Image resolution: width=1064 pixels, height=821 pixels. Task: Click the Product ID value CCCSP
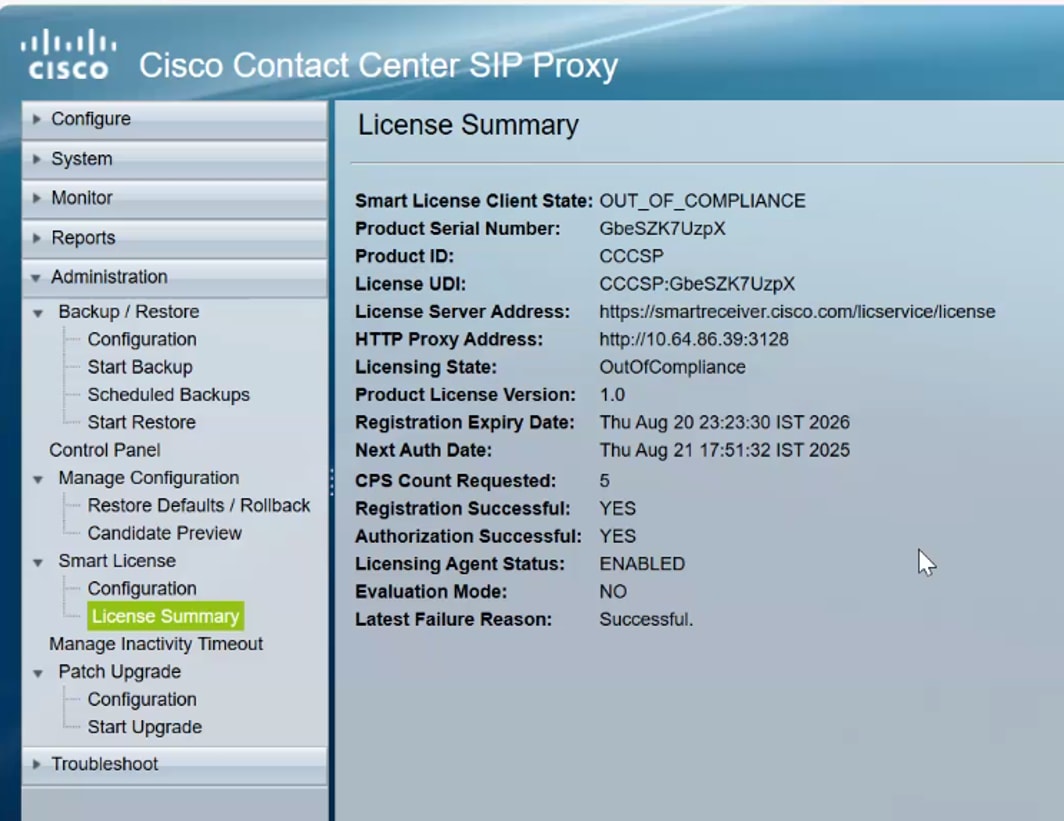point(631,256)
